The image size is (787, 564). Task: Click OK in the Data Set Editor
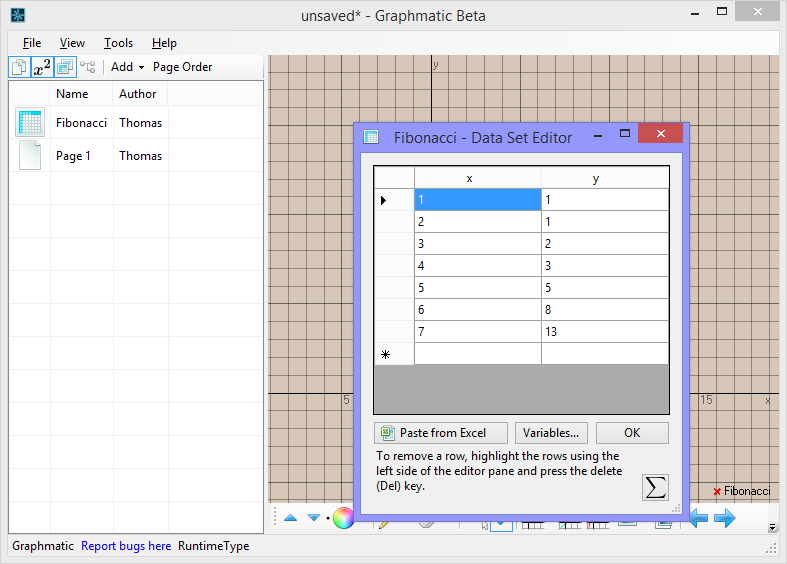pos(632,433)
